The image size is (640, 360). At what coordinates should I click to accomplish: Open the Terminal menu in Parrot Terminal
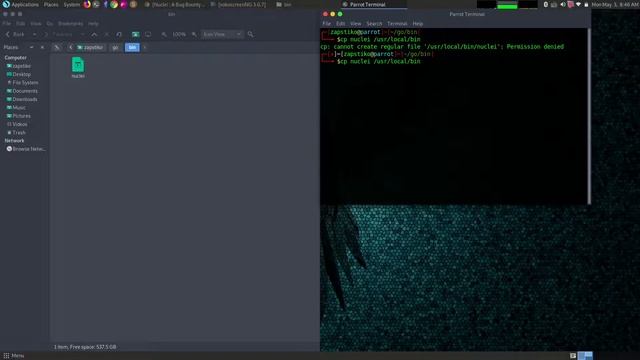[397, 24]
